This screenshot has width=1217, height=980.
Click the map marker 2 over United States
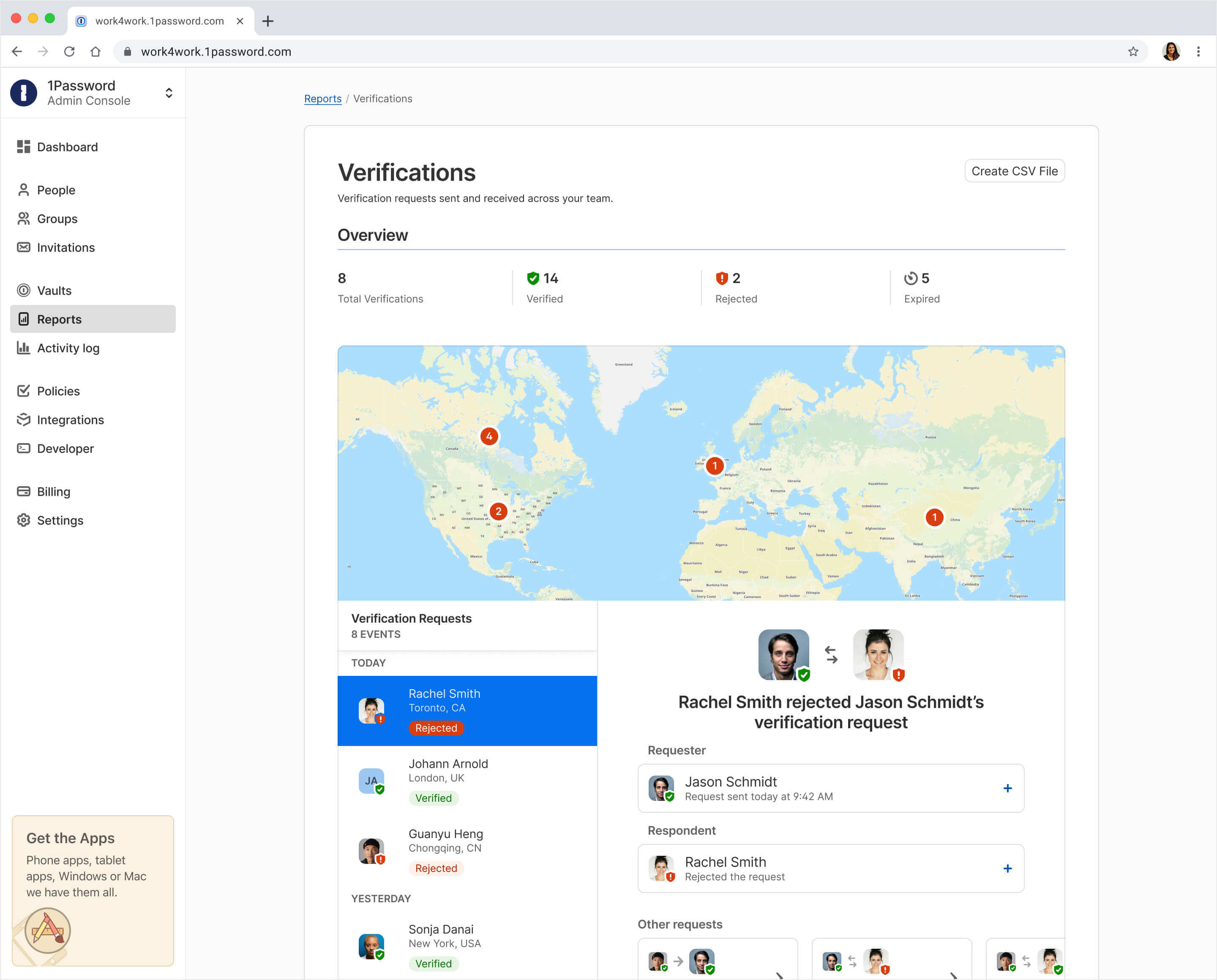point(498,512)
